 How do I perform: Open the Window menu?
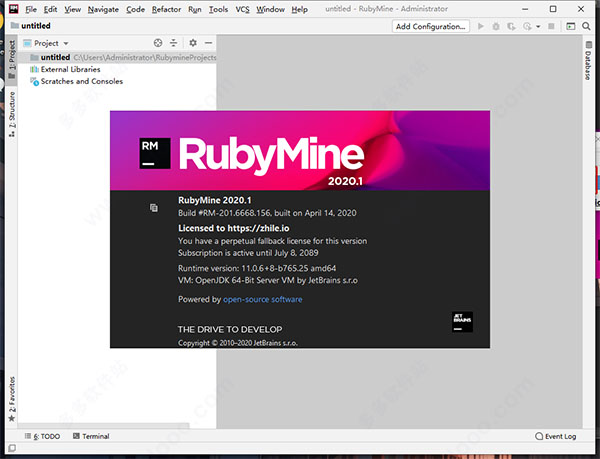click(270, 10)
